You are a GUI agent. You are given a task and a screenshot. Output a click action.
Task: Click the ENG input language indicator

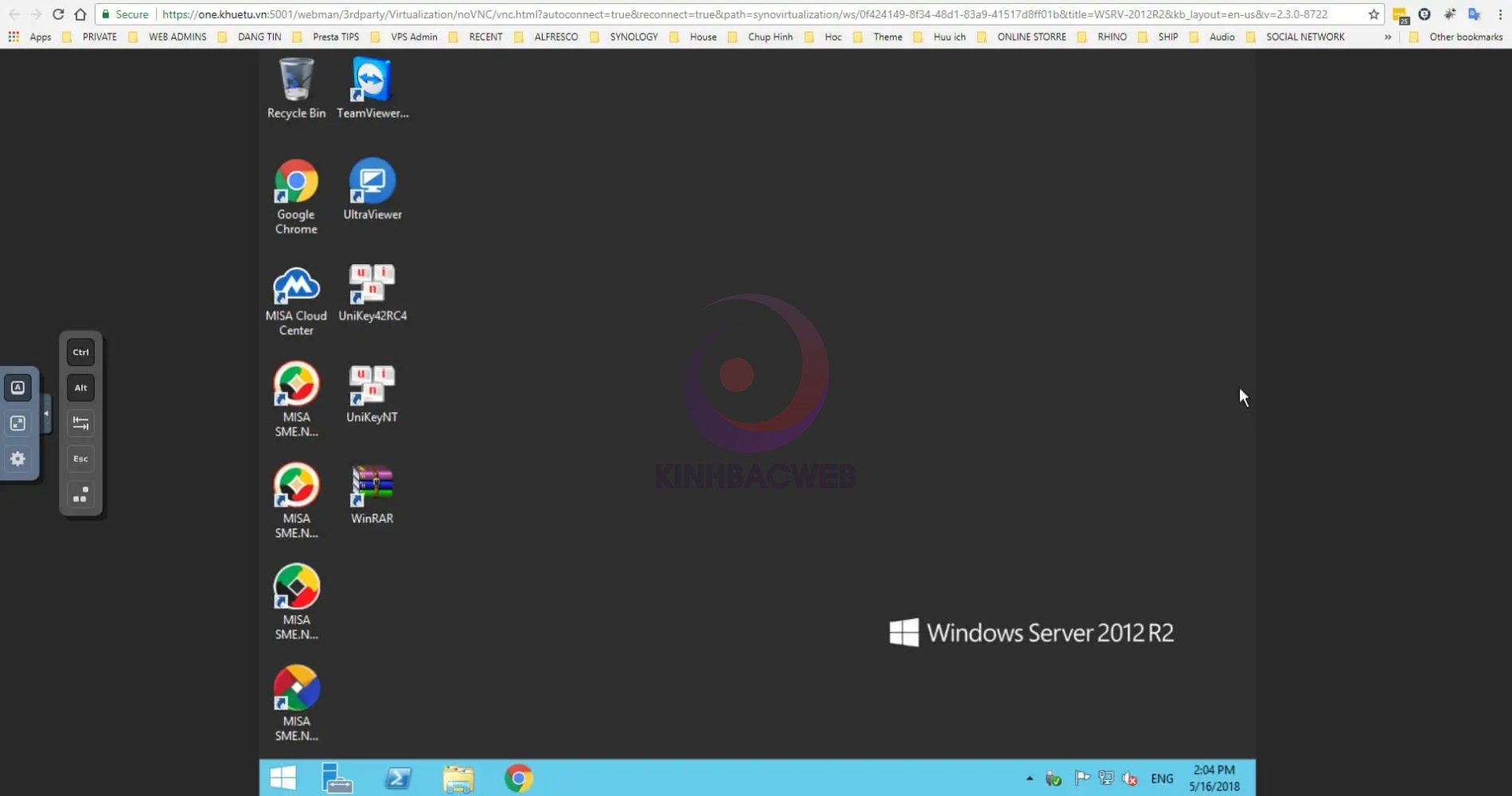point(1162,778)
